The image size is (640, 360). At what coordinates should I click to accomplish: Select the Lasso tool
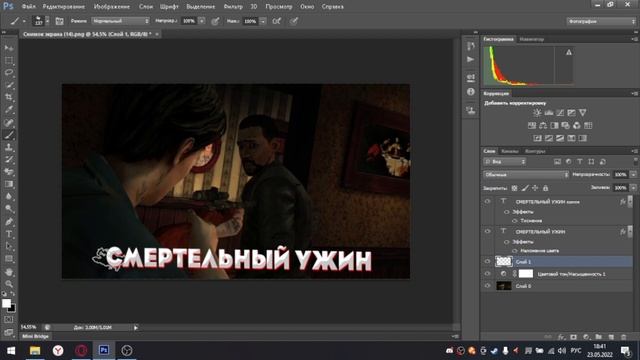tap(9, 73)
